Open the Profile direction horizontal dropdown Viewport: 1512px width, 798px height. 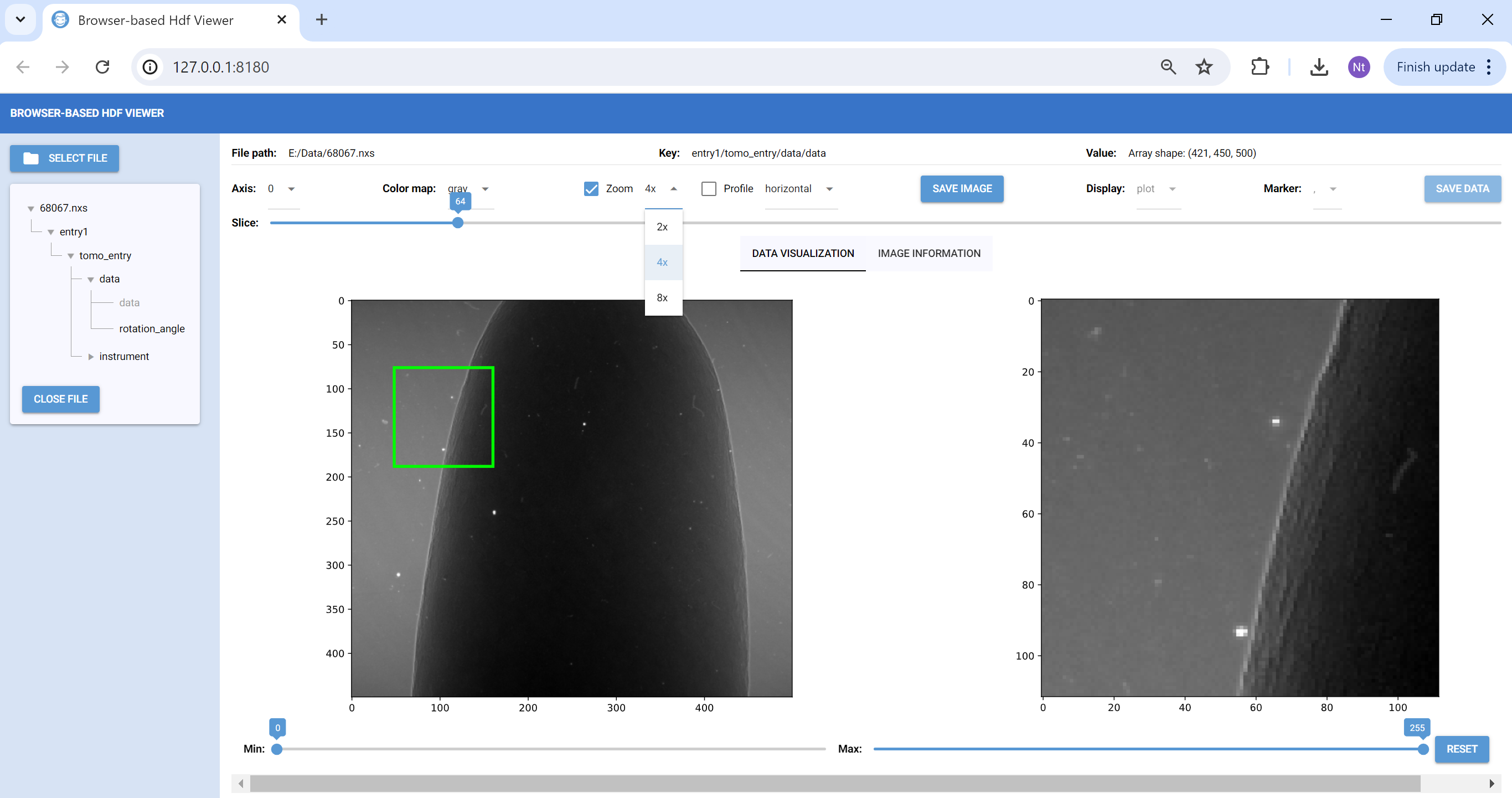[x=801, y=188]
